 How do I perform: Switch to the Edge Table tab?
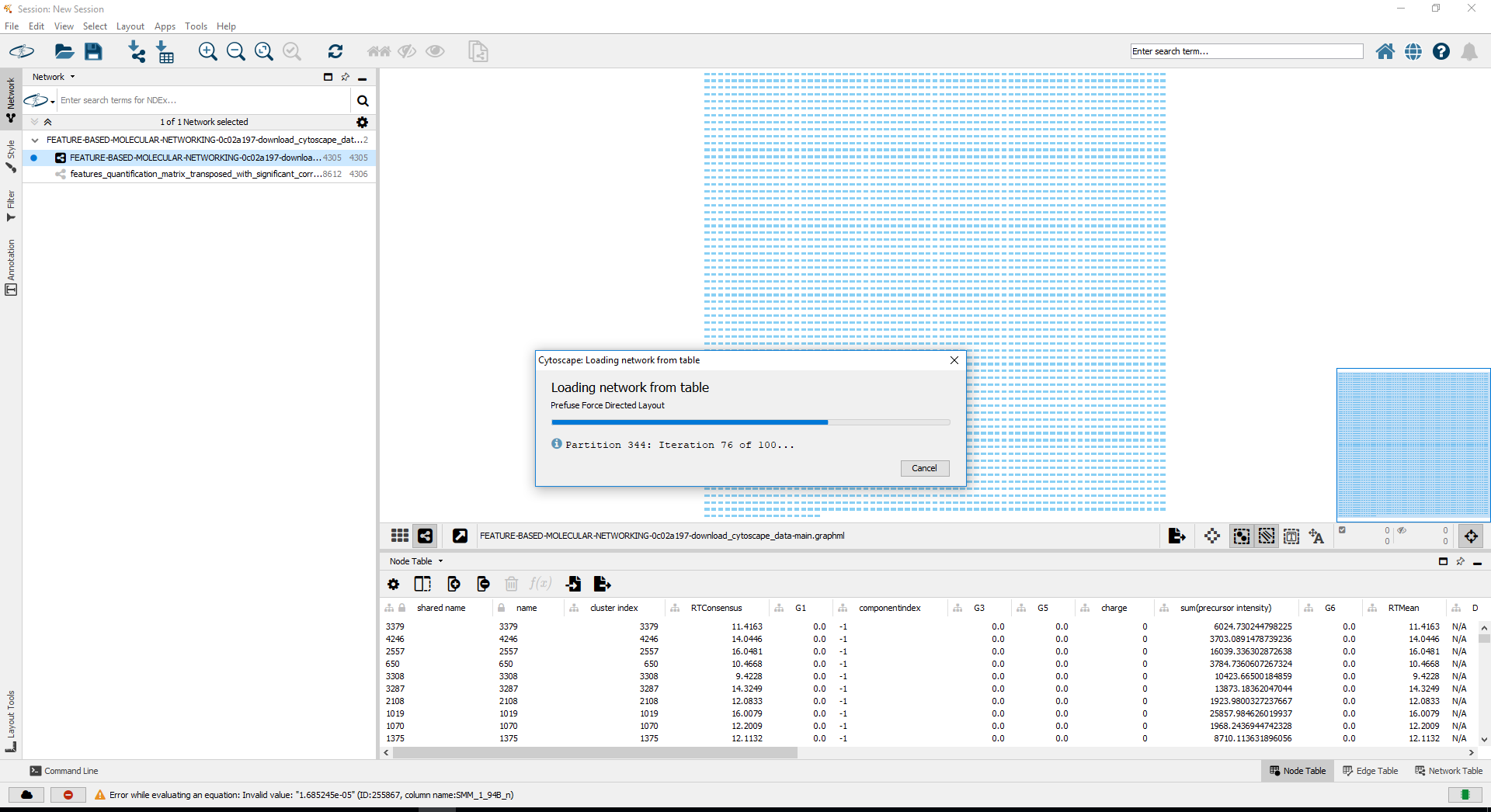tap(1370, 771)
